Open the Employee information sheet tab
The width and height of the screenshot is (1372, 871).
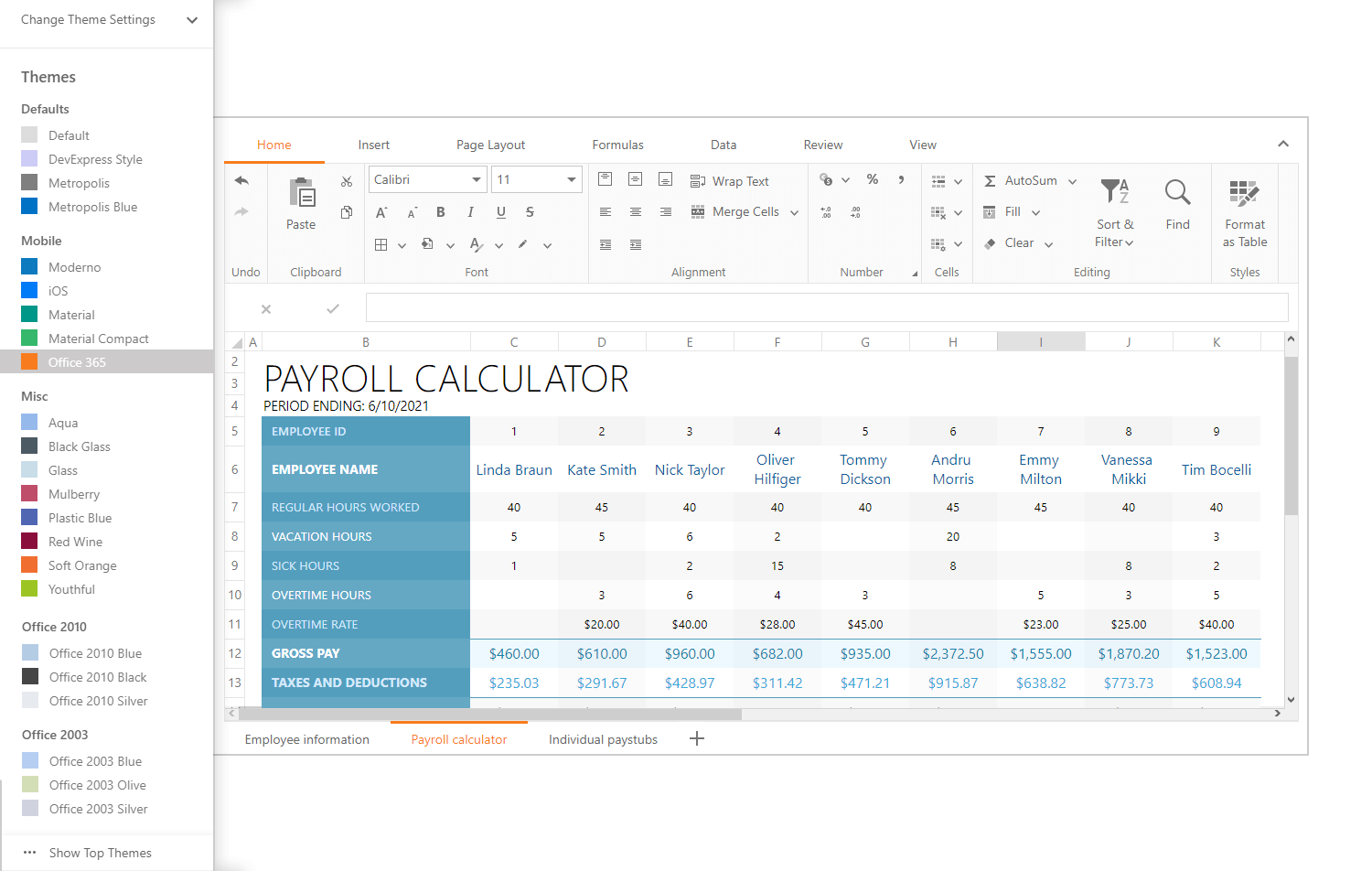pyautogui.click(x=307, y=738)
